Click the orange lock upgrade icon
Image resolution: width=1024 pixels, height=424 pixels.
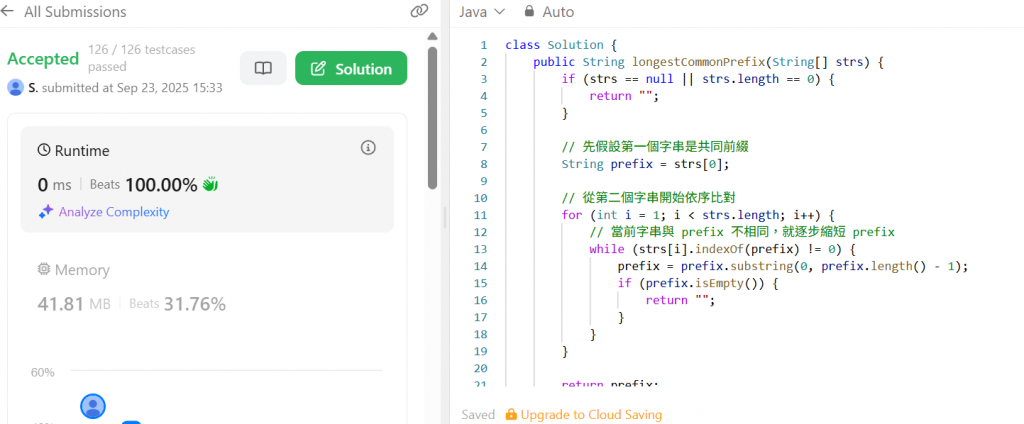tap(511, 414)
